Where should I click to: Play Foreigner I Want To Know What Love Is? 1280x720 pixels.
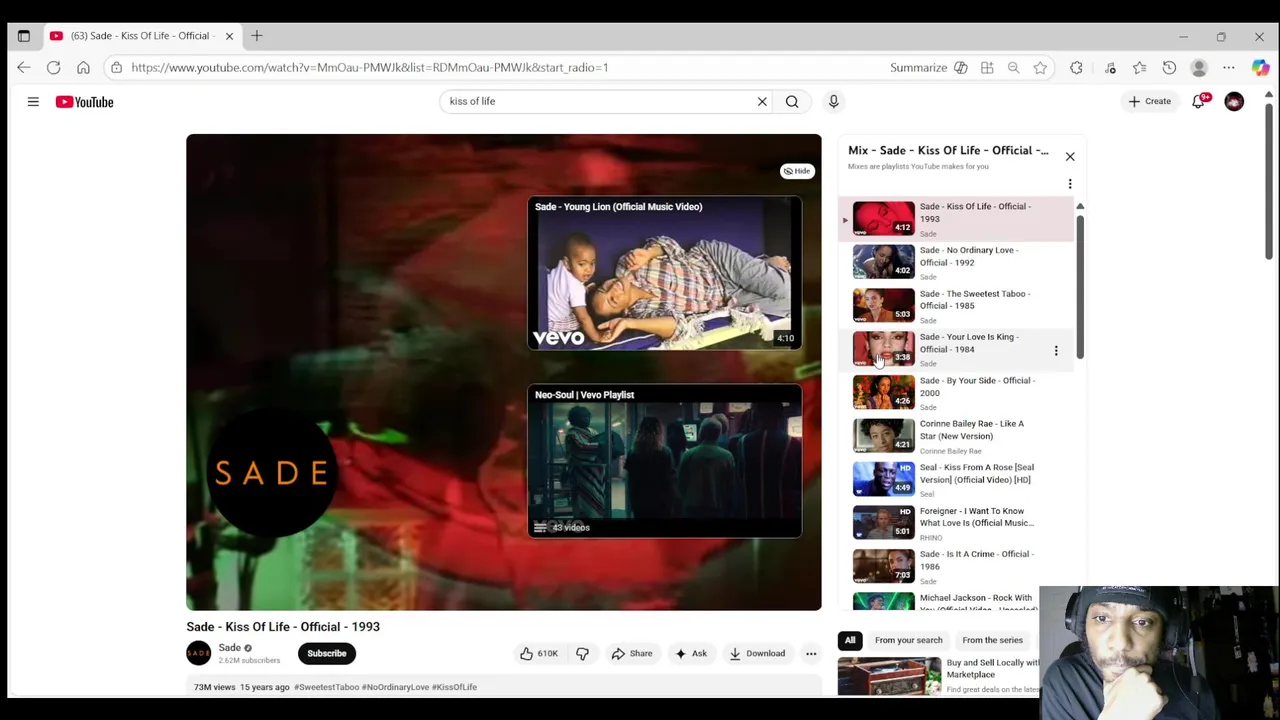click(955, 523)
